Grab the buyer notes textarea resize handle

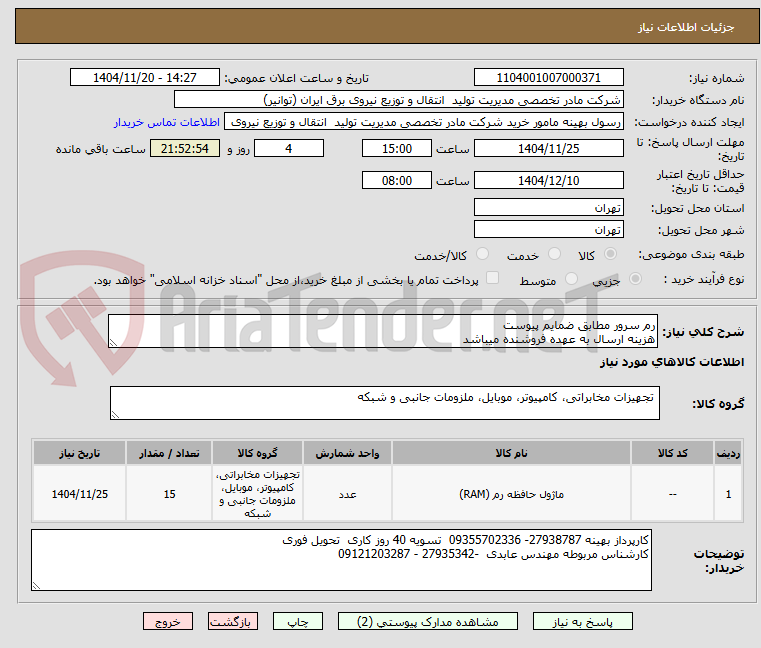point(36,586)
